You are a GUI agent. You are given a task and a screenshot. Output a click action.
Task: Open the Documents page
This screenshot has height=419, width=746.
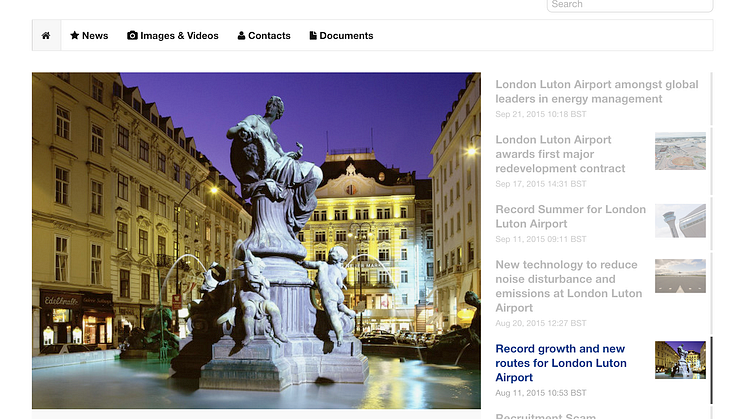(341, 36)
